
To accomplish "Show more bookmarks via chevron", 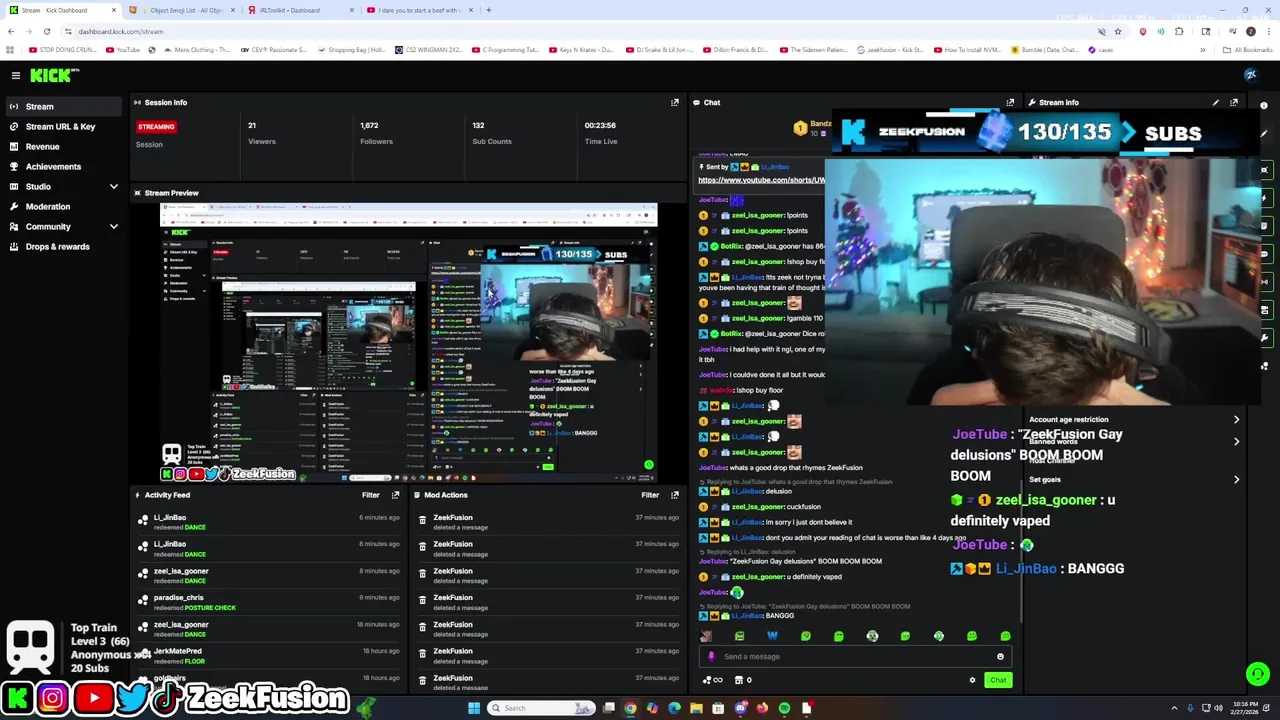I will tap(1204, 50).
